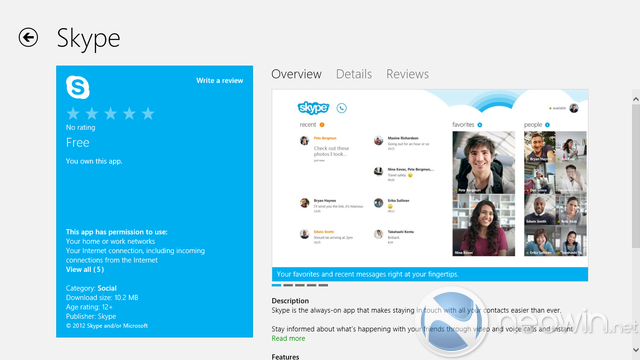The image size is (640, 360).
Task: Click the Skype cloud logo in screenshot
Action: [x=313, y=107]
